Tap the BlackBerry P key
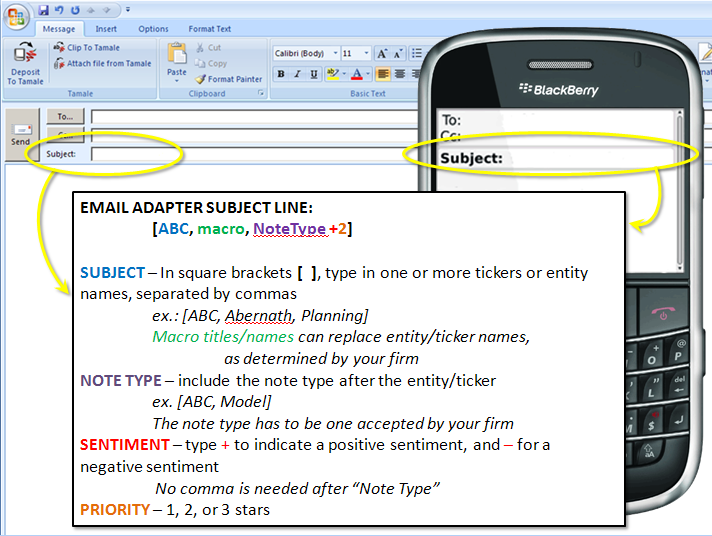Viewport: 712px width, 536px height. (679, 351)
